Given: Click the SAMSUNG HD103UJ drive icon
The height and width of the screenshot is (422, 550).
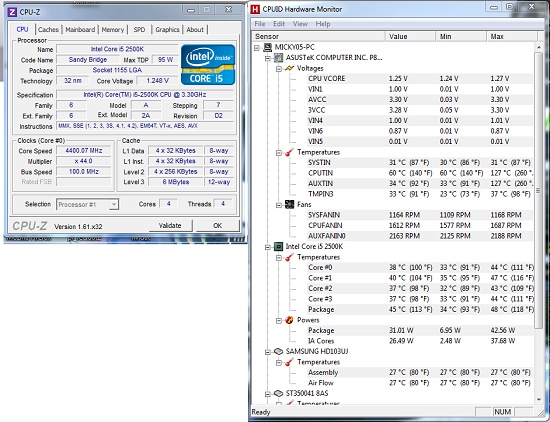Looking at the screenshot, I should click(x=279, y=351).
